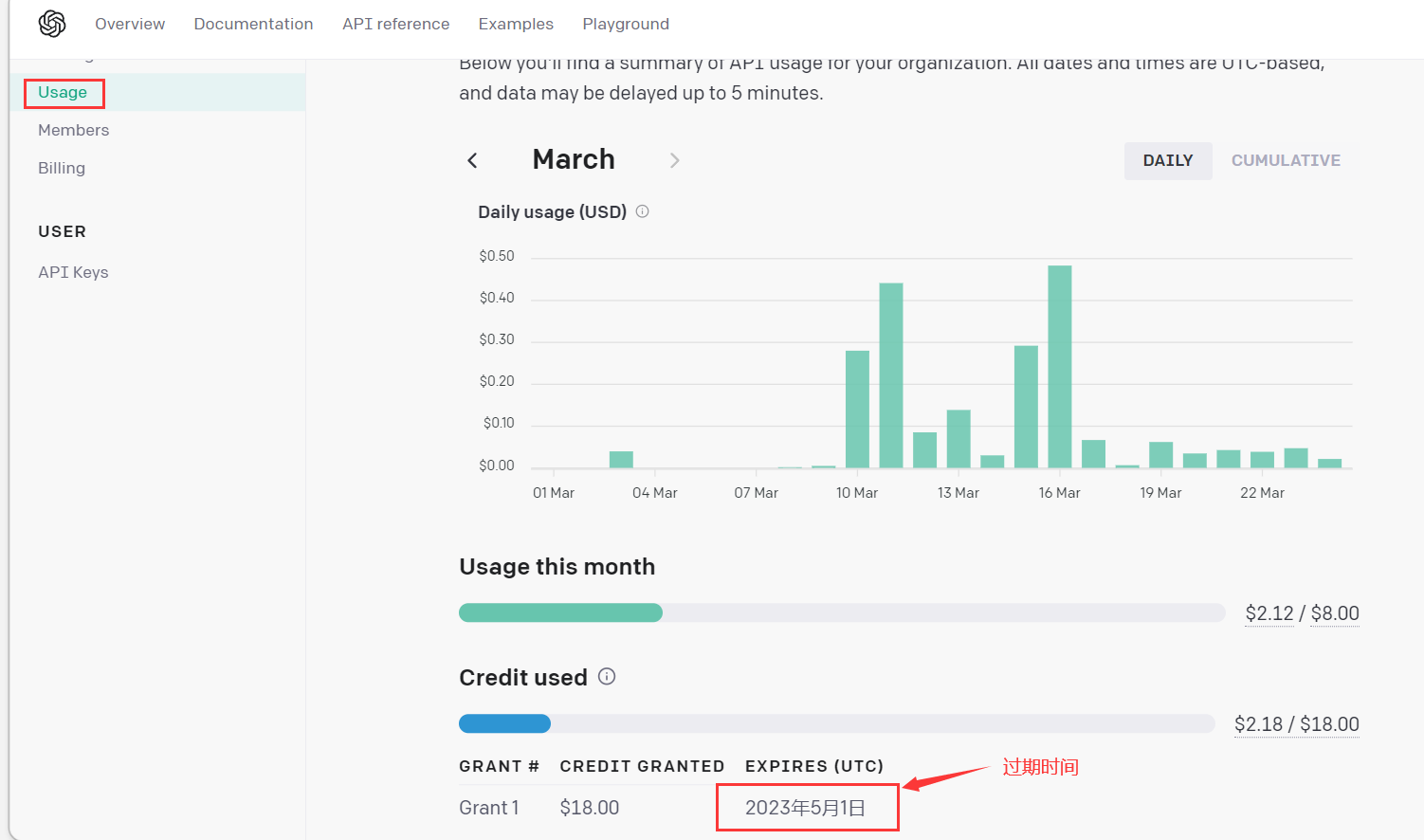Click the 10 Mar usage bar
This screenshot has width=1424, height=840.
pyautogui.click(x=857, y=410)
